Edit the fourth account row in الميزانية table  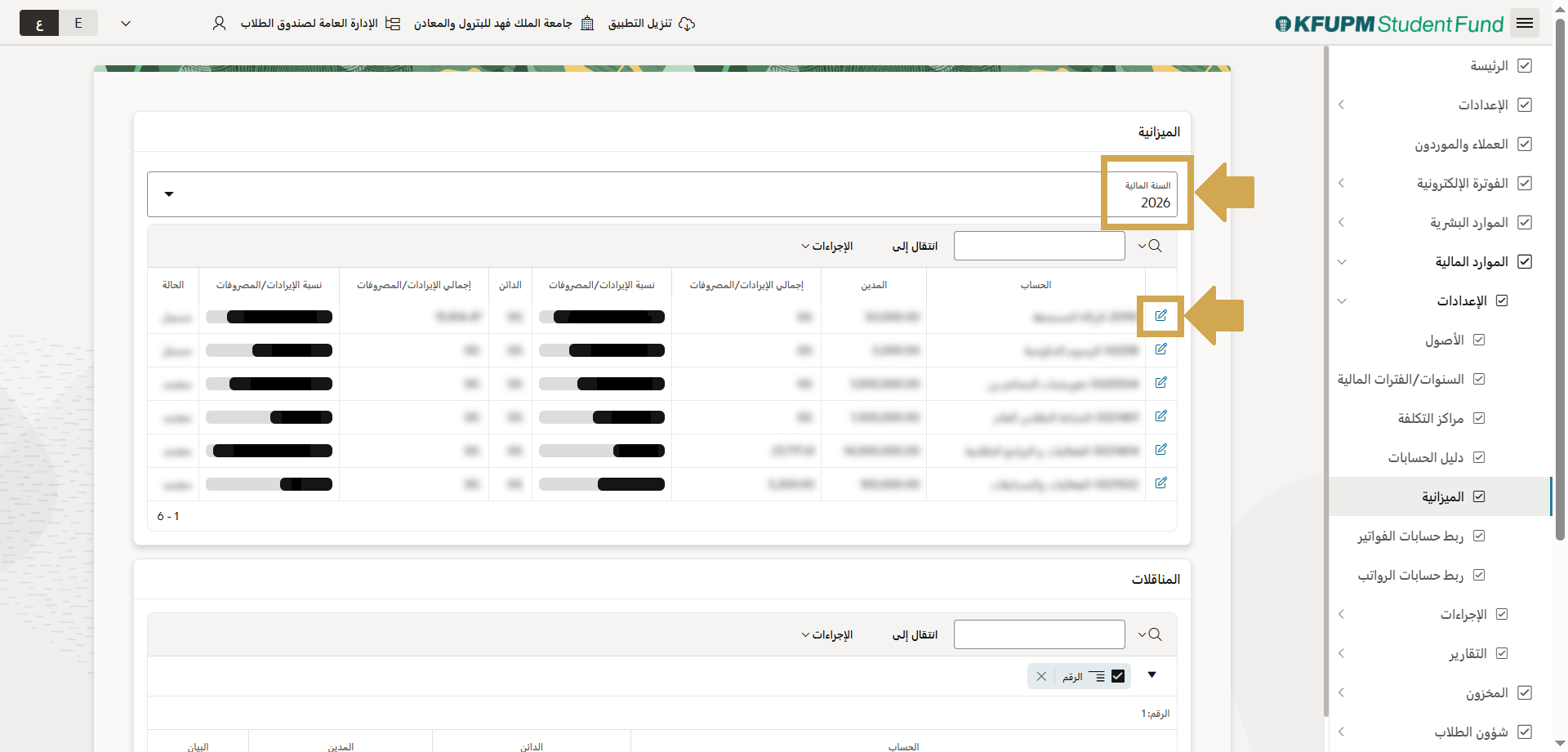click(x=1160, y=416)
